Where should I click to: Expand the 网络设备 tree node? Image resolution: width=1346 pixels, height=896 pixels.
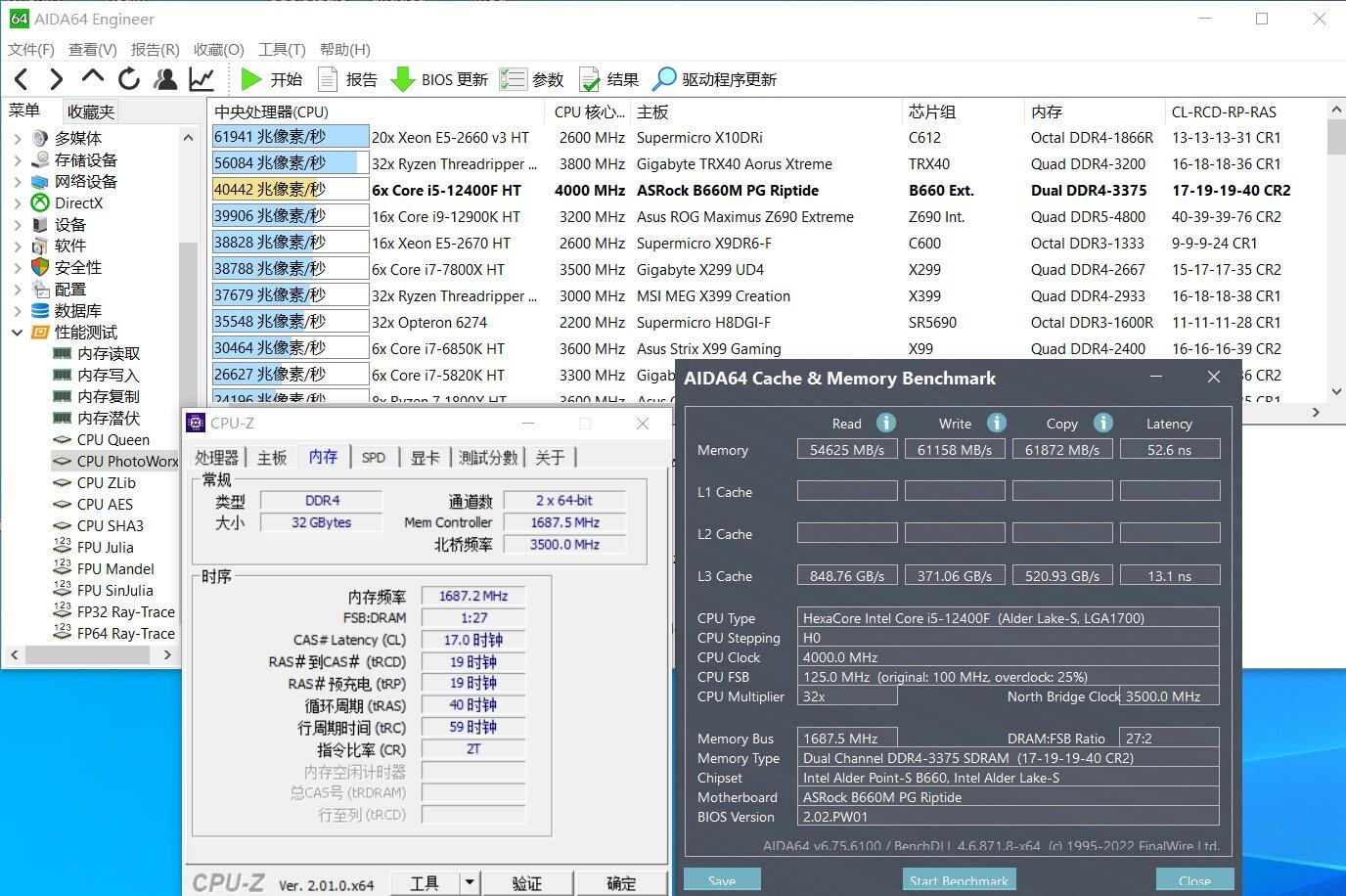tap(17, 181)
